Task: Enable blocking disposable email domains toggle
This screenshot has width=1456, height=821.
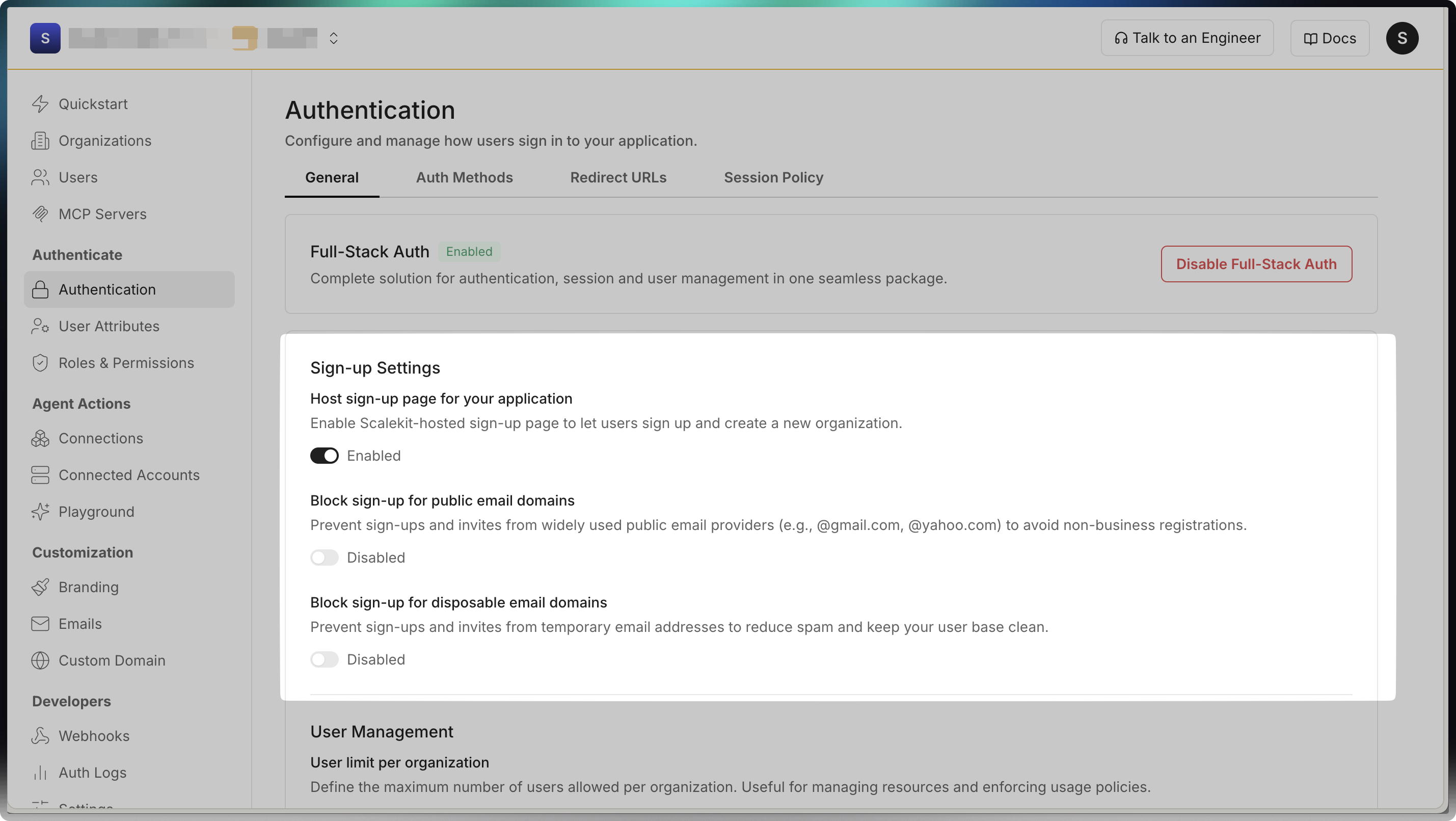Action: [x=325, y=659]
